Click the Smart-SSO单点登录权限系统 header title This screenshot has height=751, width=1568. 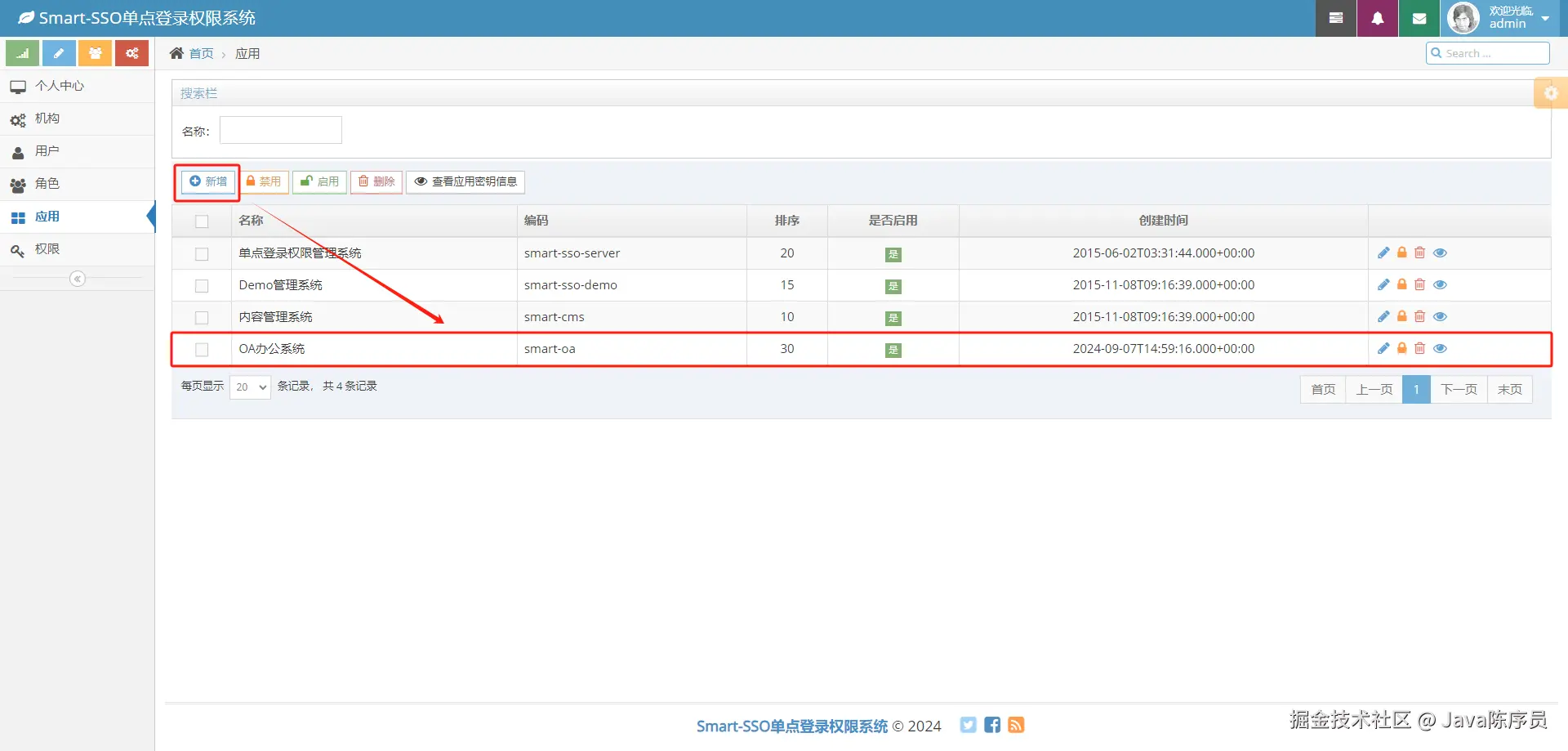(136, 18)
